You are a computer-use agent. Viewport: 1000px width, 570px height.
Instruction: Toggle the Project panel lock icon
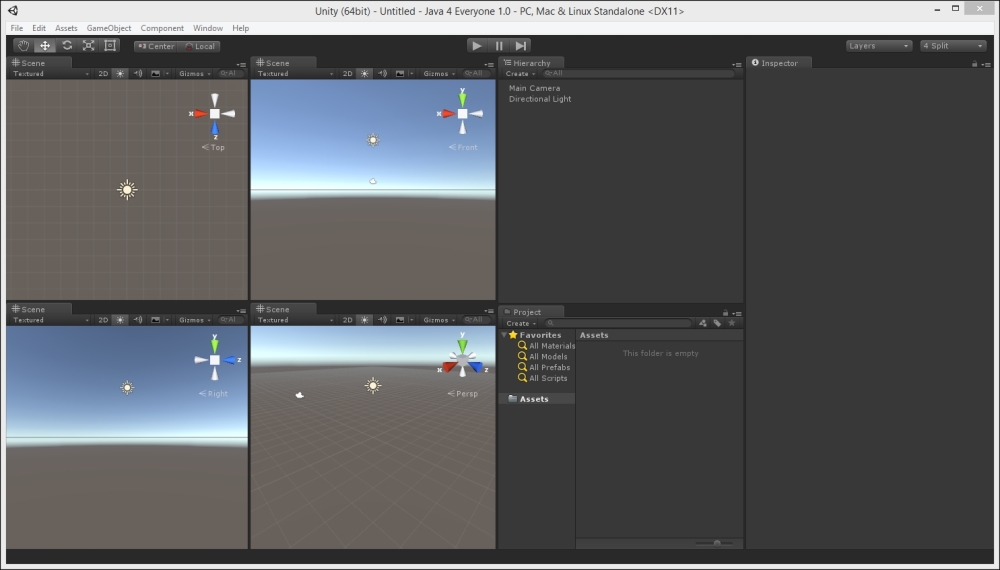725,312
